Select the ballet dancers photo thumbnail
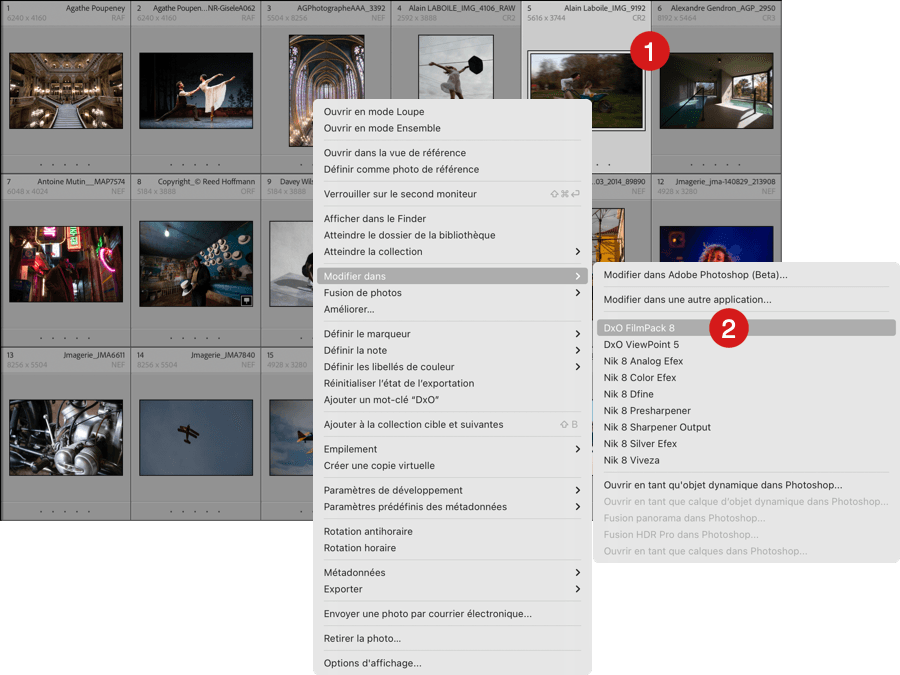The width and height of the screenshot is (900, 675). (x=196, y=90)
